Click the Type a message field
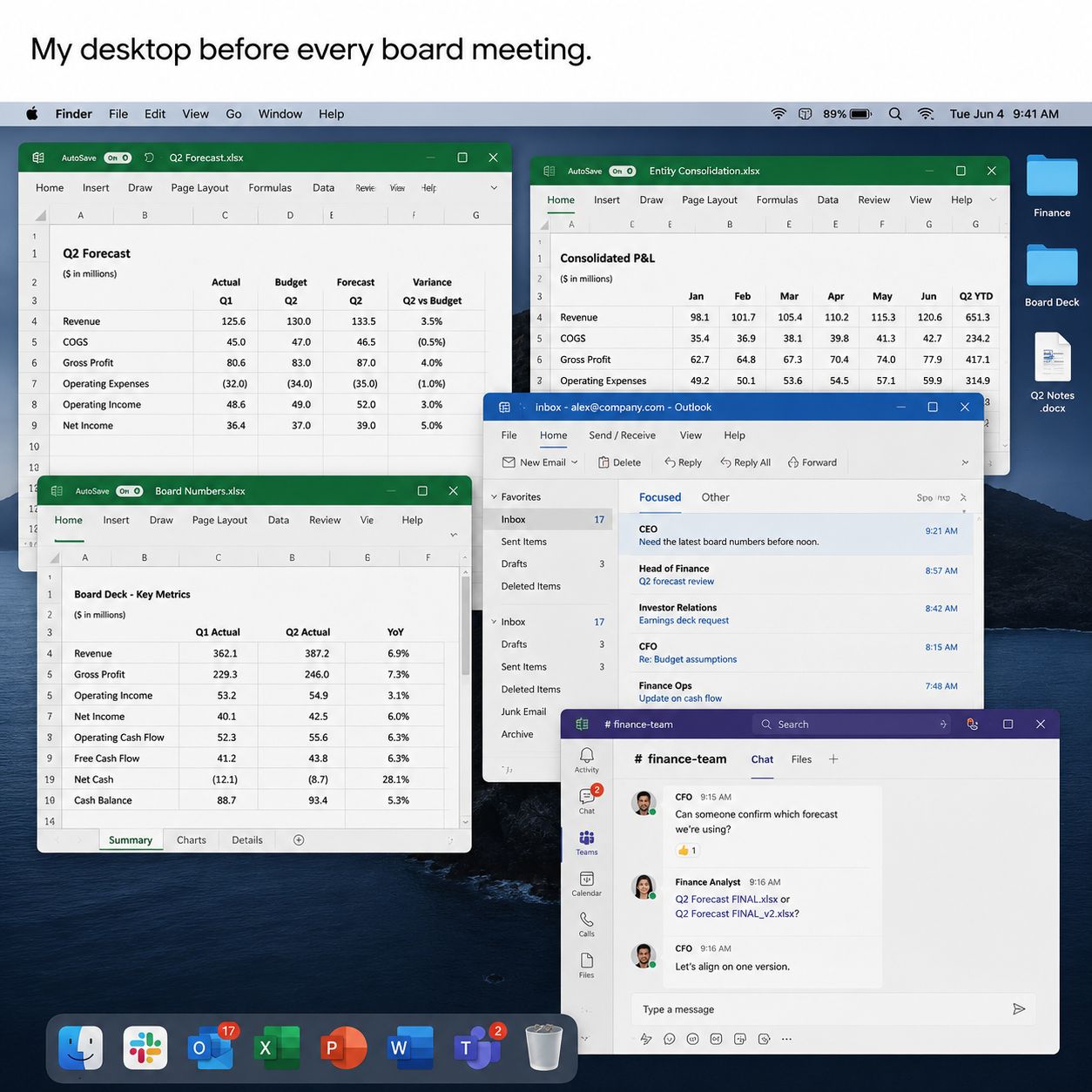The image size is (1092, 1092). [819, 1009]
